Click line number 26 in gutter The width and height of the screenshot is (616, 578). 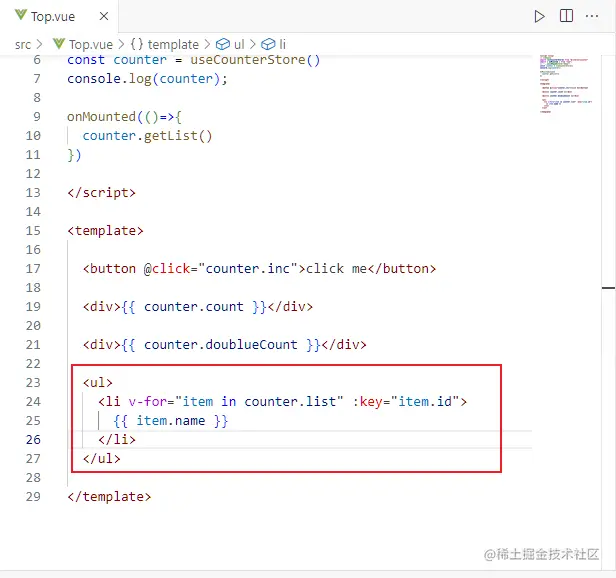(33, 439)
